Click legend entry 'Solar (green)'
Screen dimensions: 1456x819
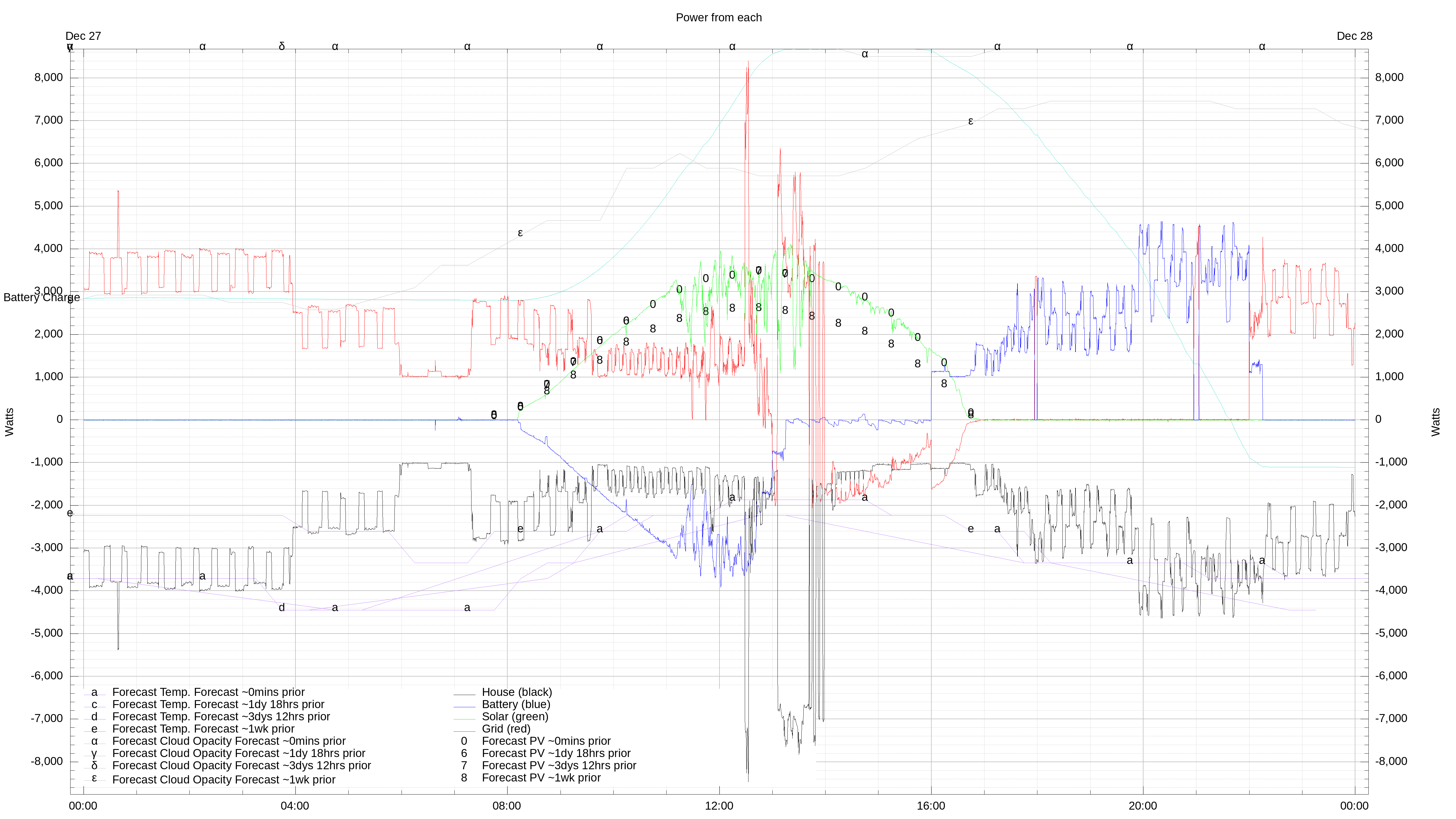[515, 717]
